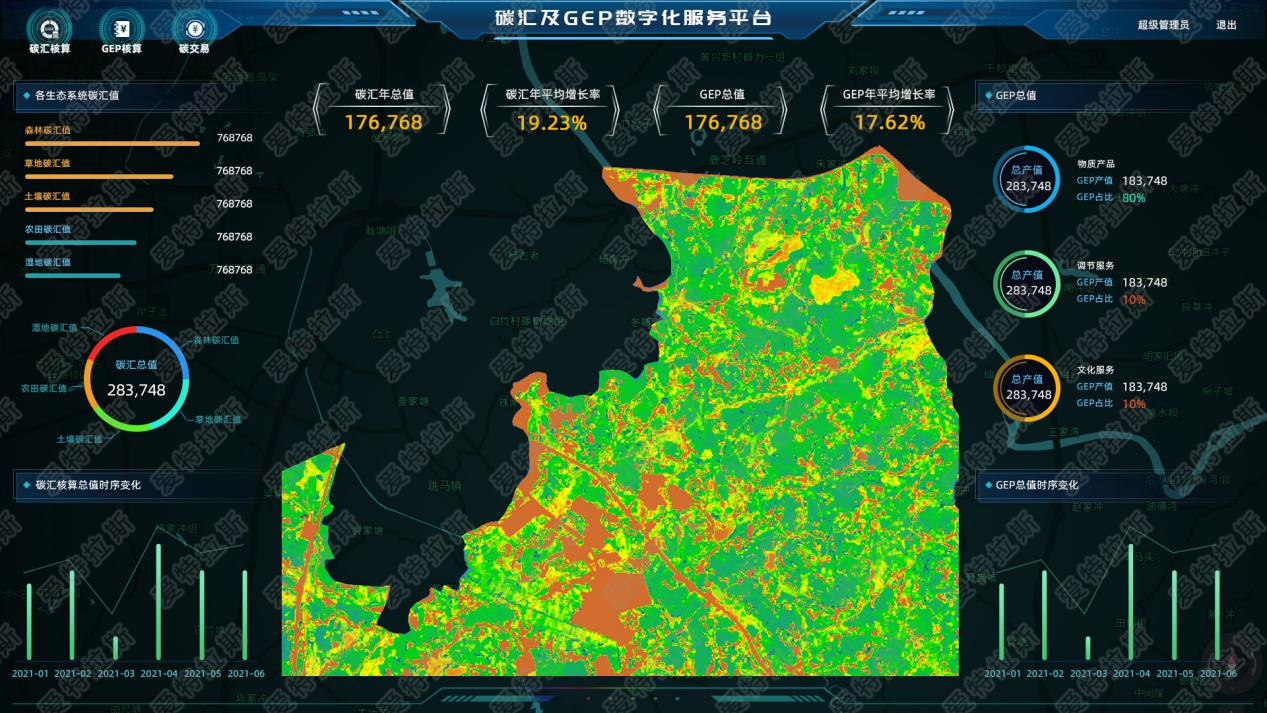This screenshot has height=713, width=1267.
Task: Click the 湿地碳汇值 progress bar
Action: coord(73,275)
